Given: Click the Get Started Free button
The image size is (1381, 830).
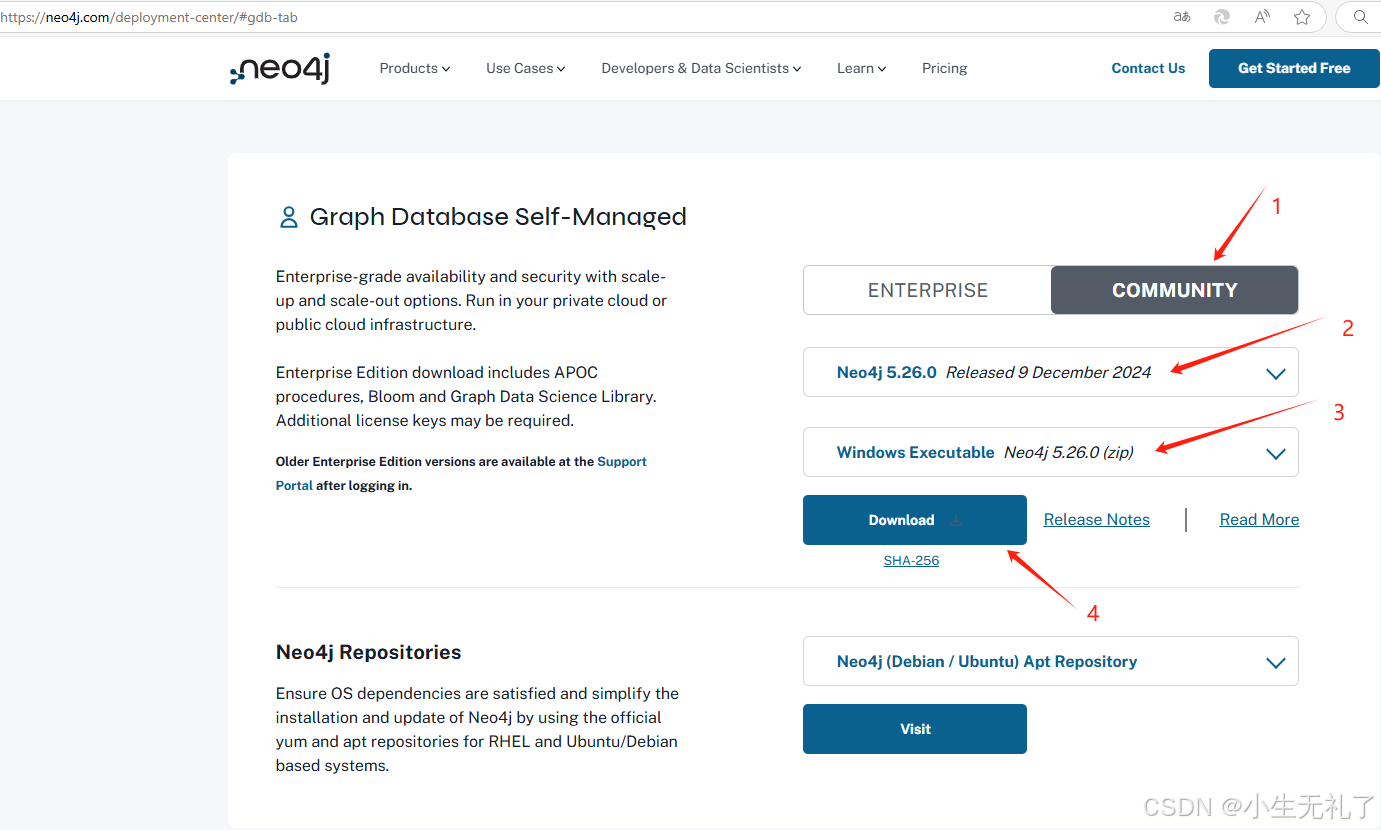Looking at the screenshot, I should (x=1294, y=68).
